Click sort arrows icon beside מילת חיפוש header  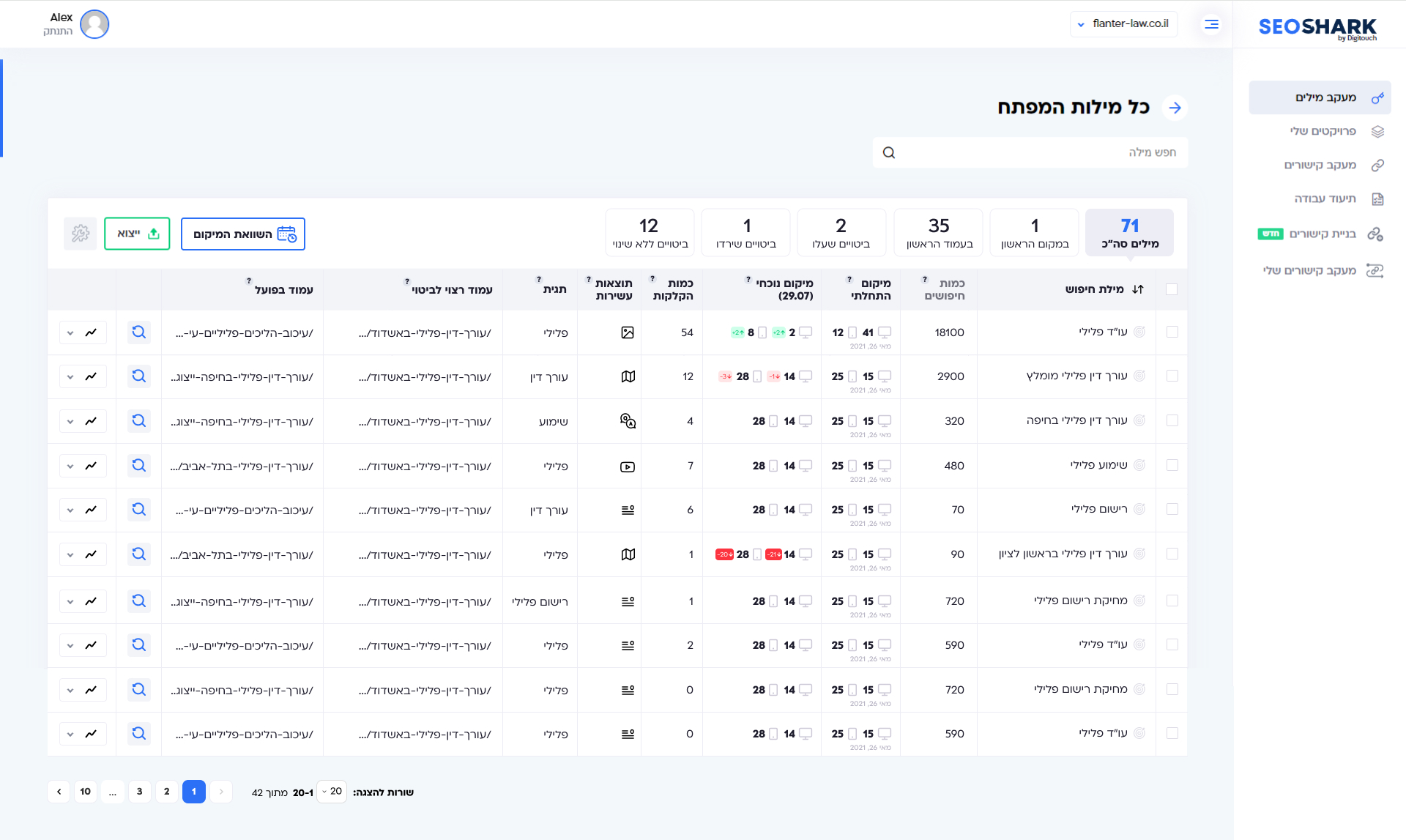click(1137, 289)
